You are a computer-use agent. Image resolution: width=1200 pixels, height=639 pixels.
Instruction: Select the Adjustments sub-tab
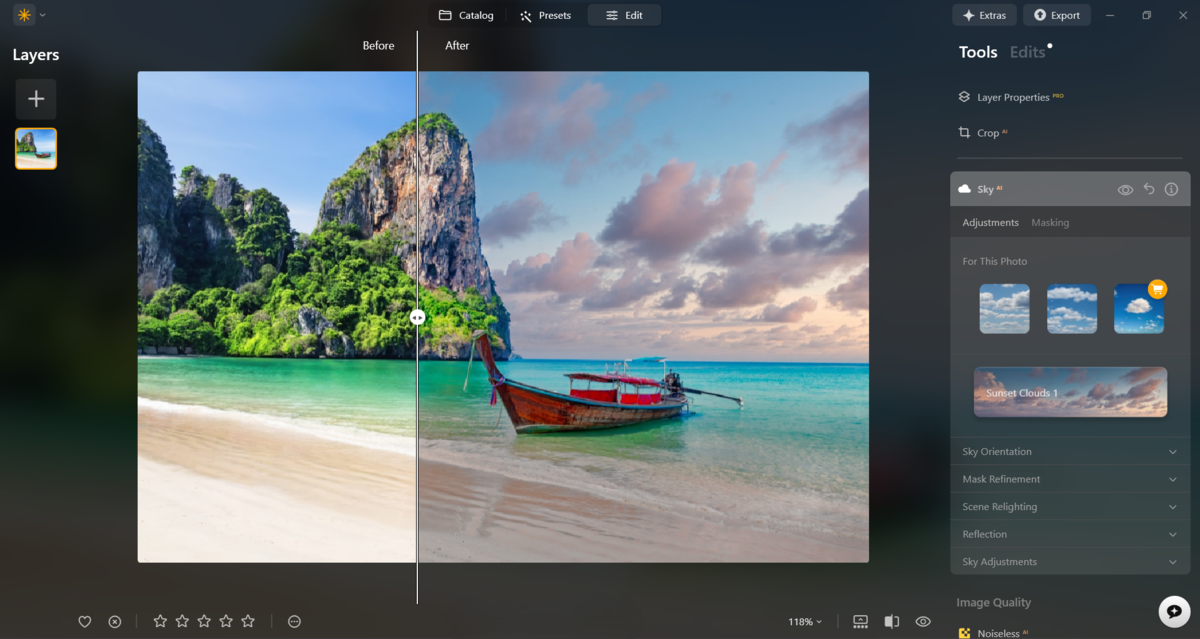[x=990, y=223]
